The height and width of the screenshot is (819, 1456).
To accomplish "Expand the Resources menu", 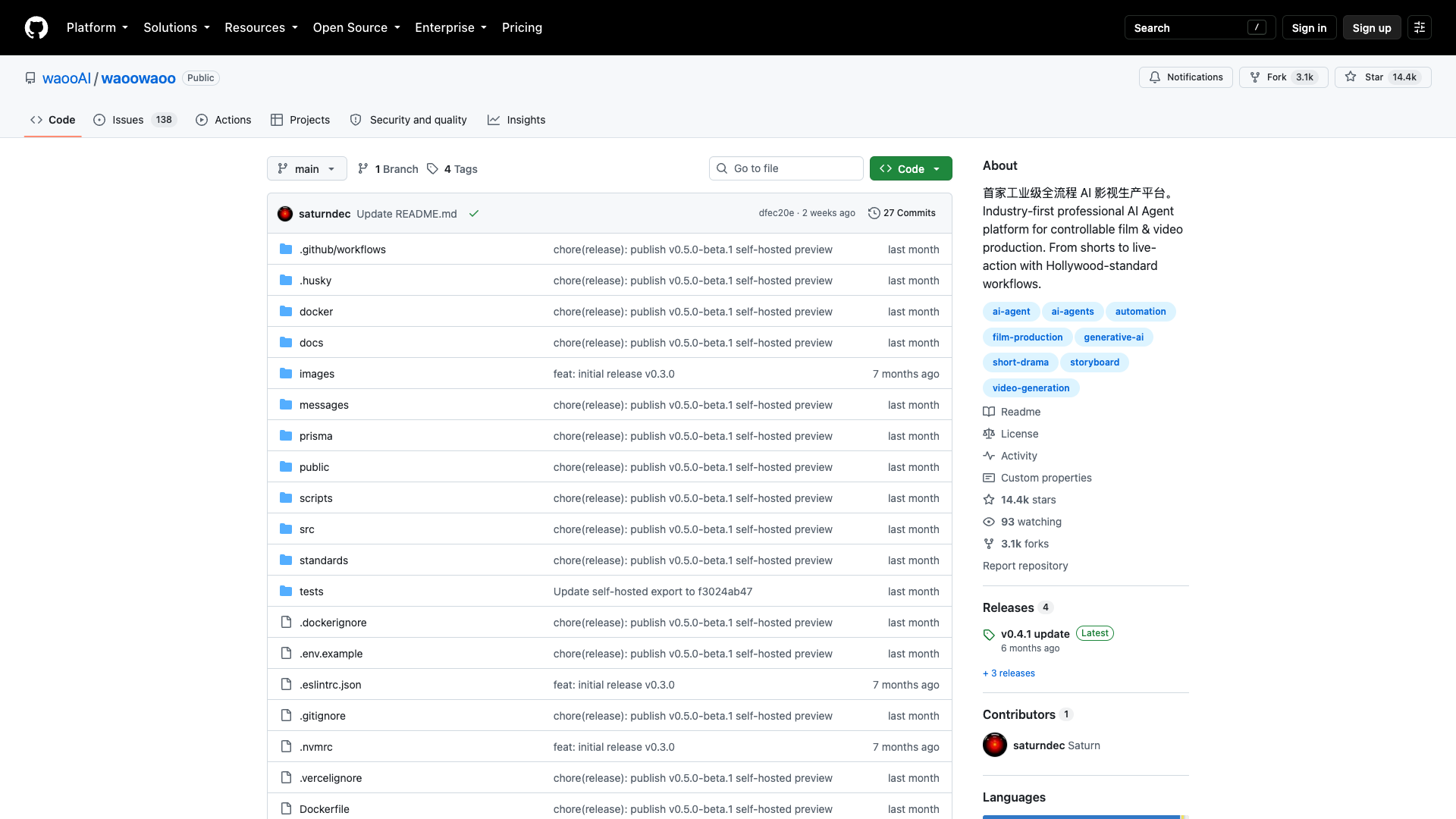I will (x=261, y=27).
